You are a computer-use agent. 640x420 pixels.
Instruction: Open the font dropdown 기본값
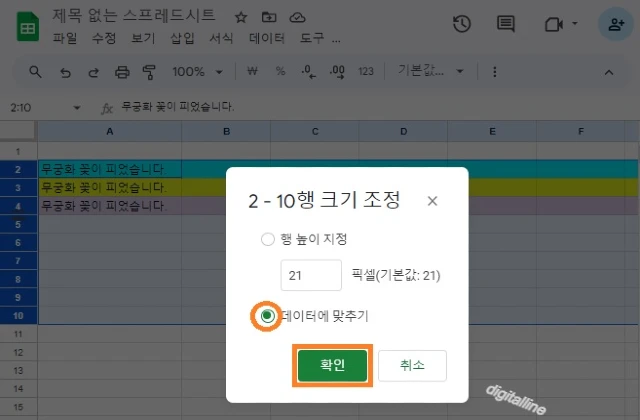pos(431,71)
